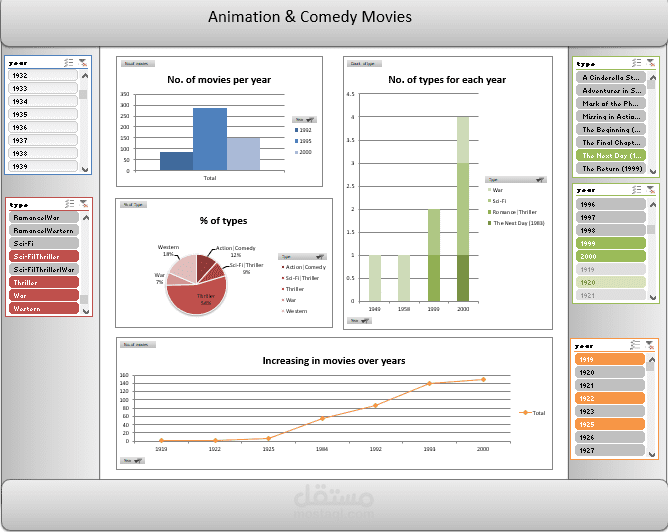Select 'No. of types for each year' title
Screen dimensions: 668x532
pos(447,80)
